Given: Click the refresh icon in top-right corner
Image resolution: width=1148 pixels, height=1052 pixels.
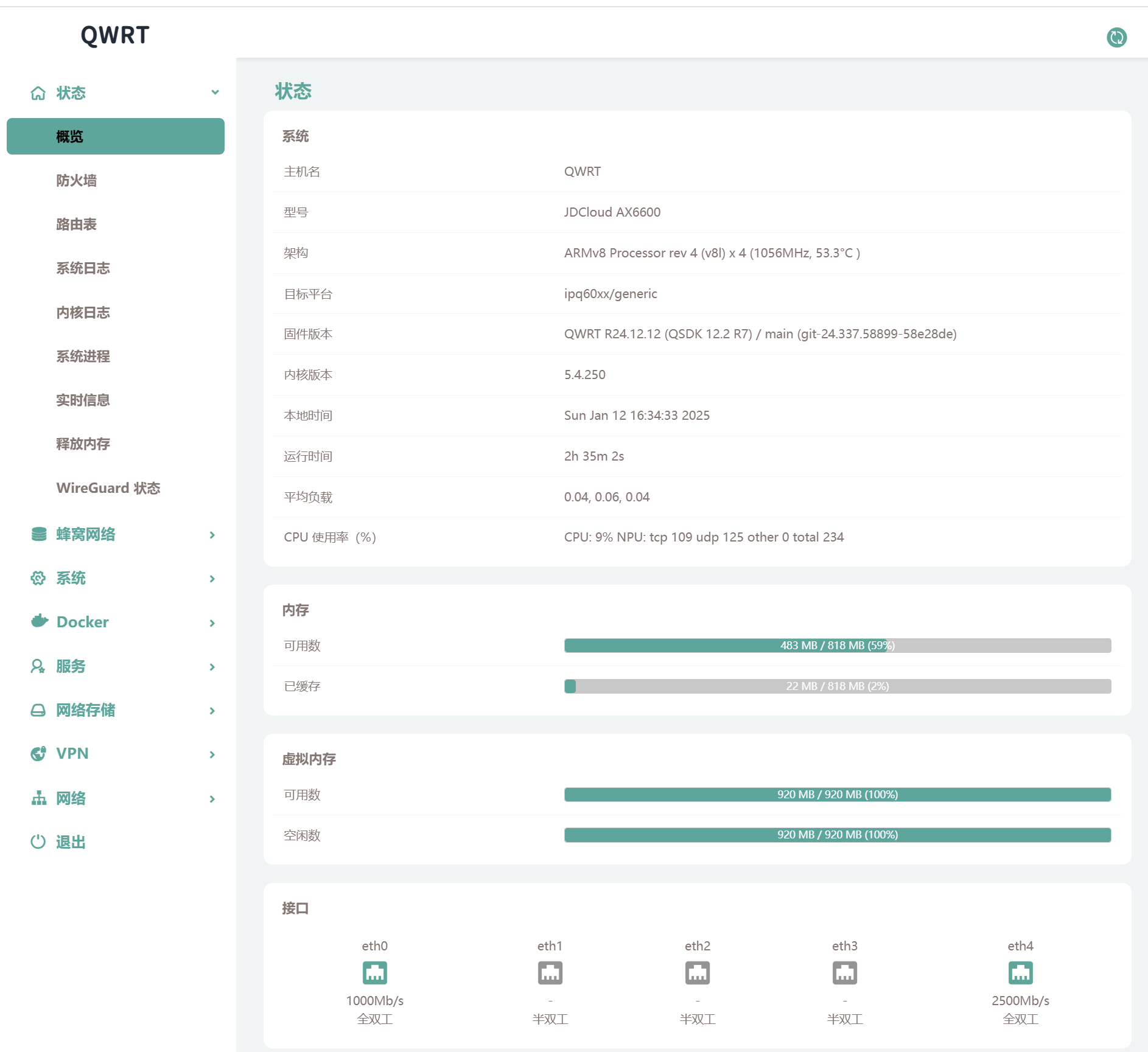Looking at the screenshot, I should click(1116, 37).
